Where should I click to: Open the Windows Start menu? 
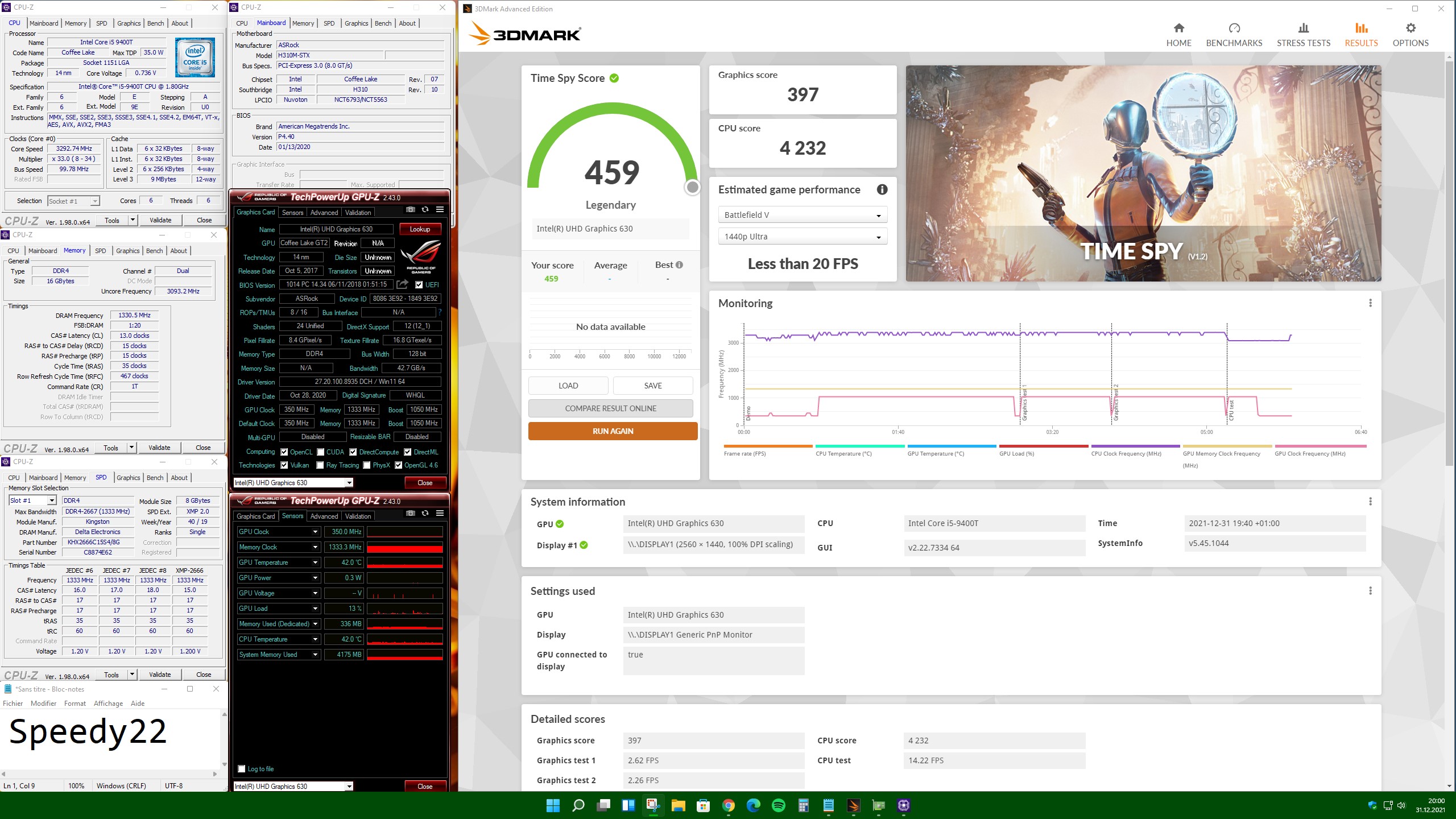(553, 805)
